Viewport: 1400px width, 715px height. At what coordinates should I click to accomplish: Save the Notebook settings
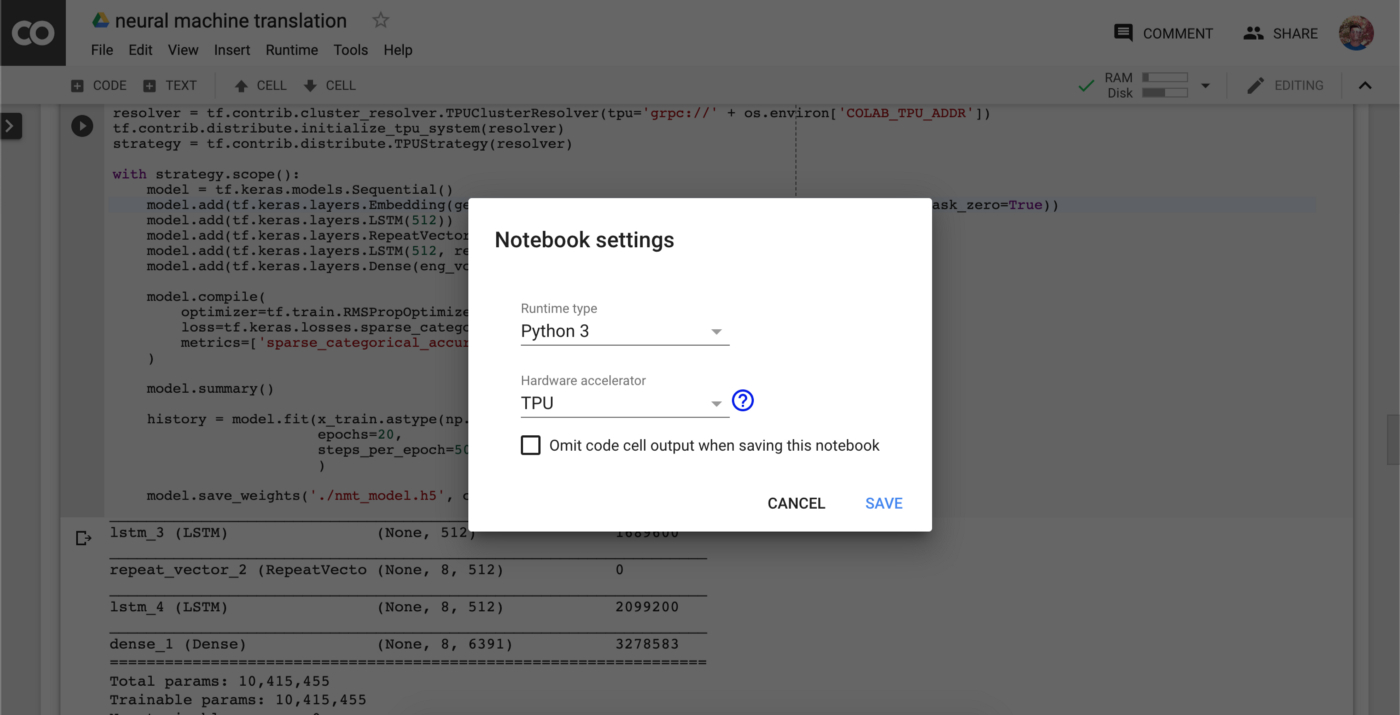pos(884,504)
